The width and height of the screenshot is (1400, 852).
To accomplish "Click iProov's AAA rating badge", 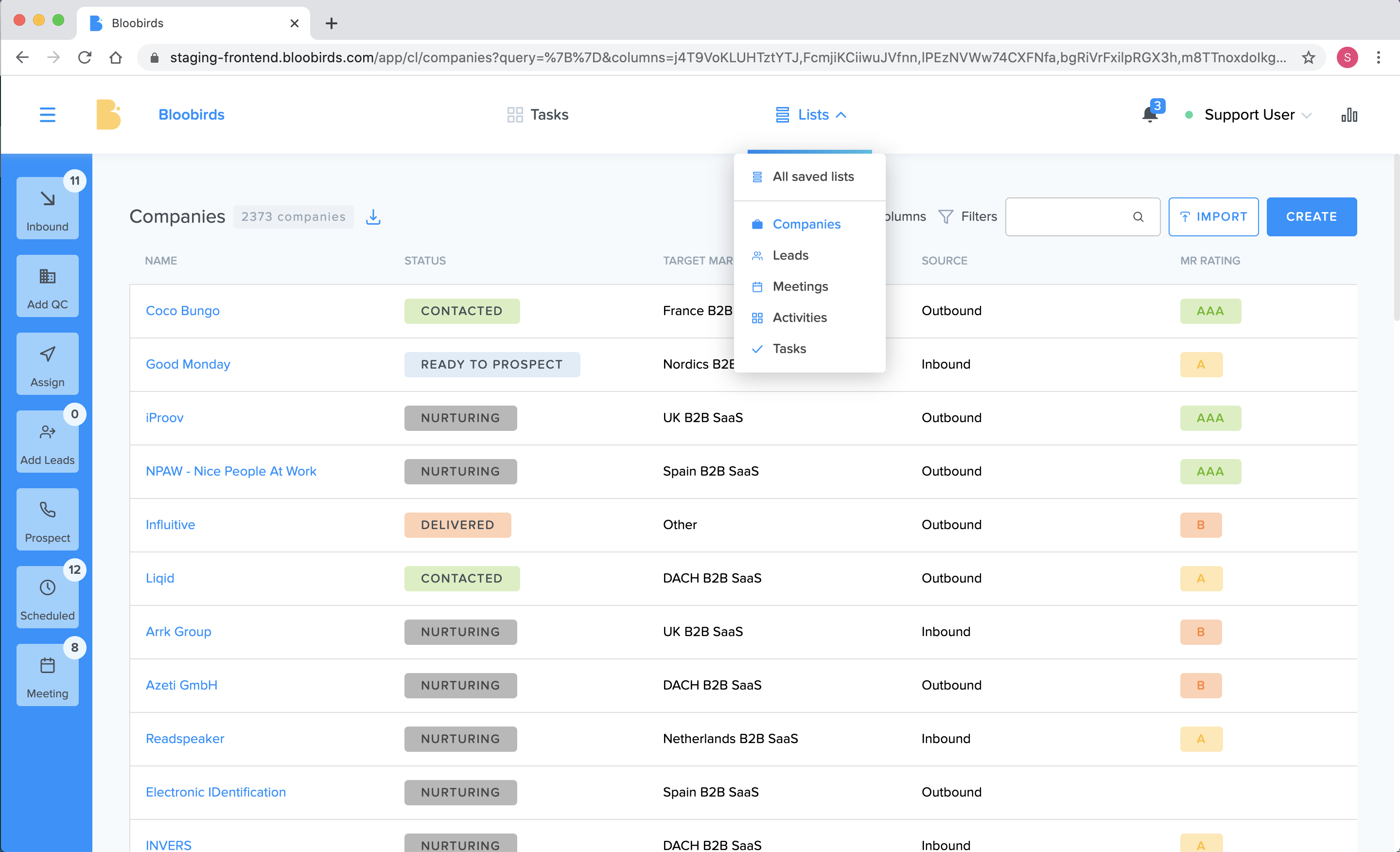I will 1210,418.
